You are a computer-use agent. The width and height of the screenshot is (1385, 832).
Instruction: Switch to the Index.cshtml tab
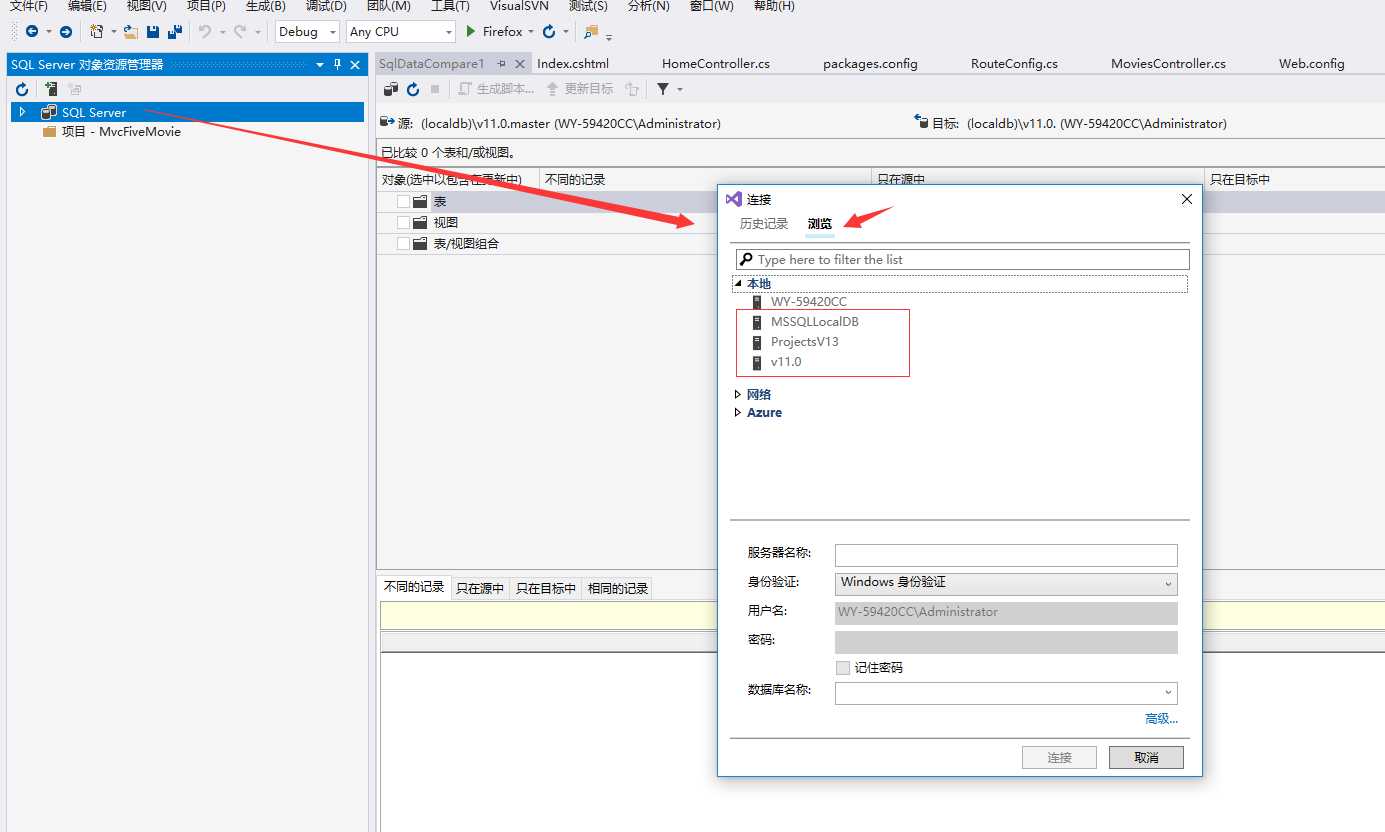(573, 63)
